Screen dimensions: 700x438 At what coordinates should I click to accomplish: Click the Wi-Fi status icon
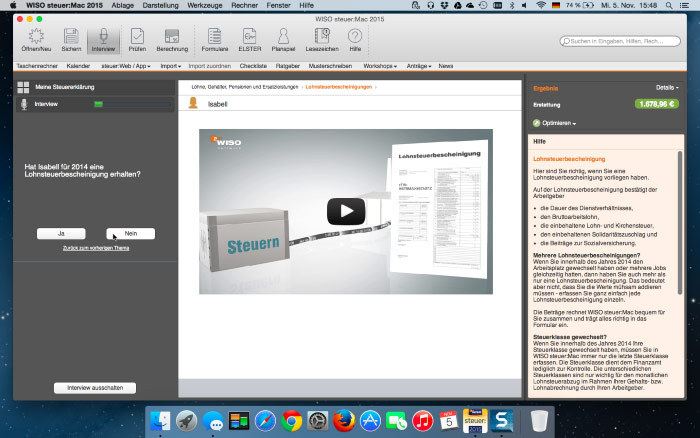[541, 5]
